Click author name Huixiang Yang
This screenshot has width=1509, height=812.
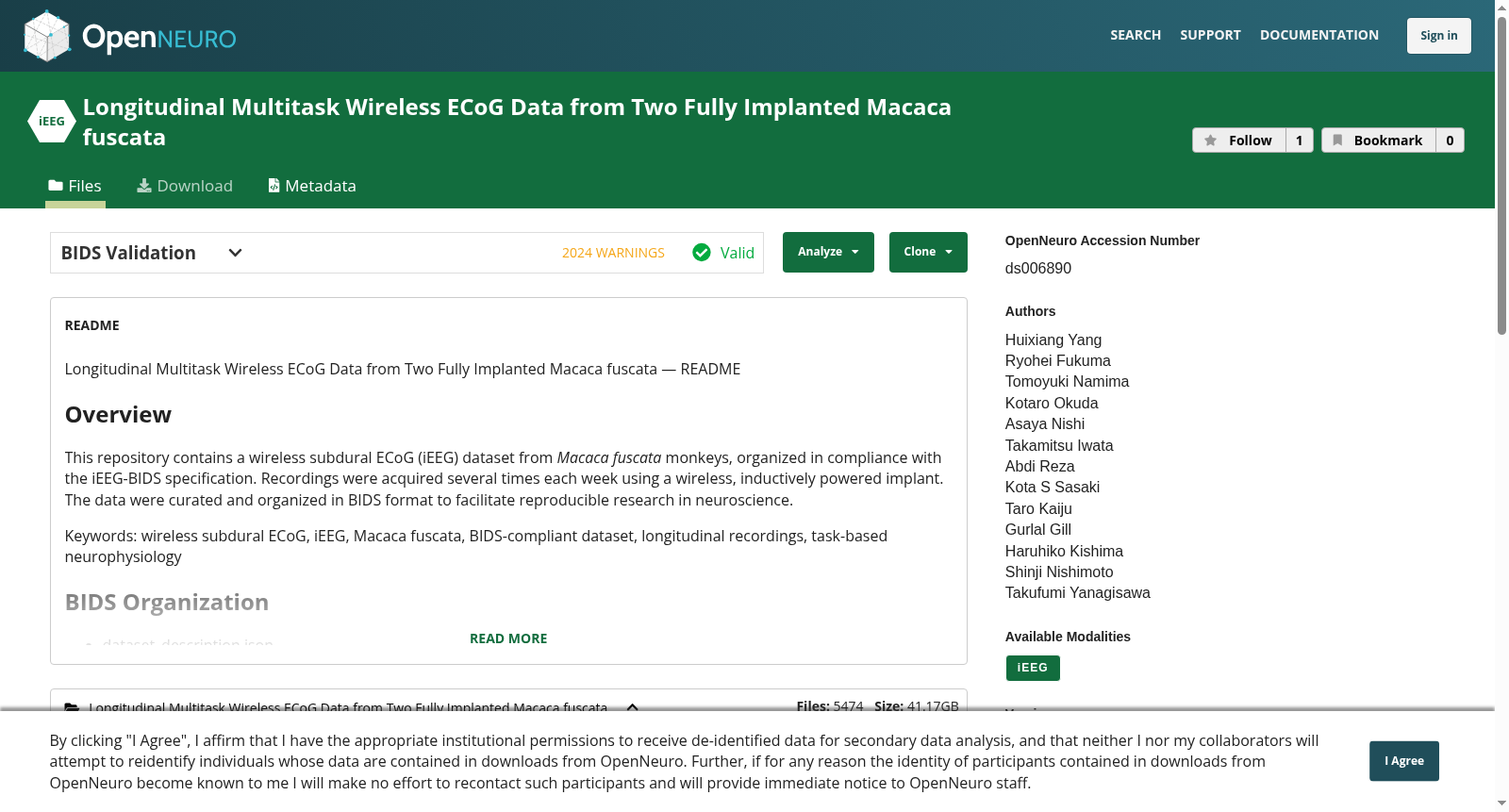tap(1053, 340)
